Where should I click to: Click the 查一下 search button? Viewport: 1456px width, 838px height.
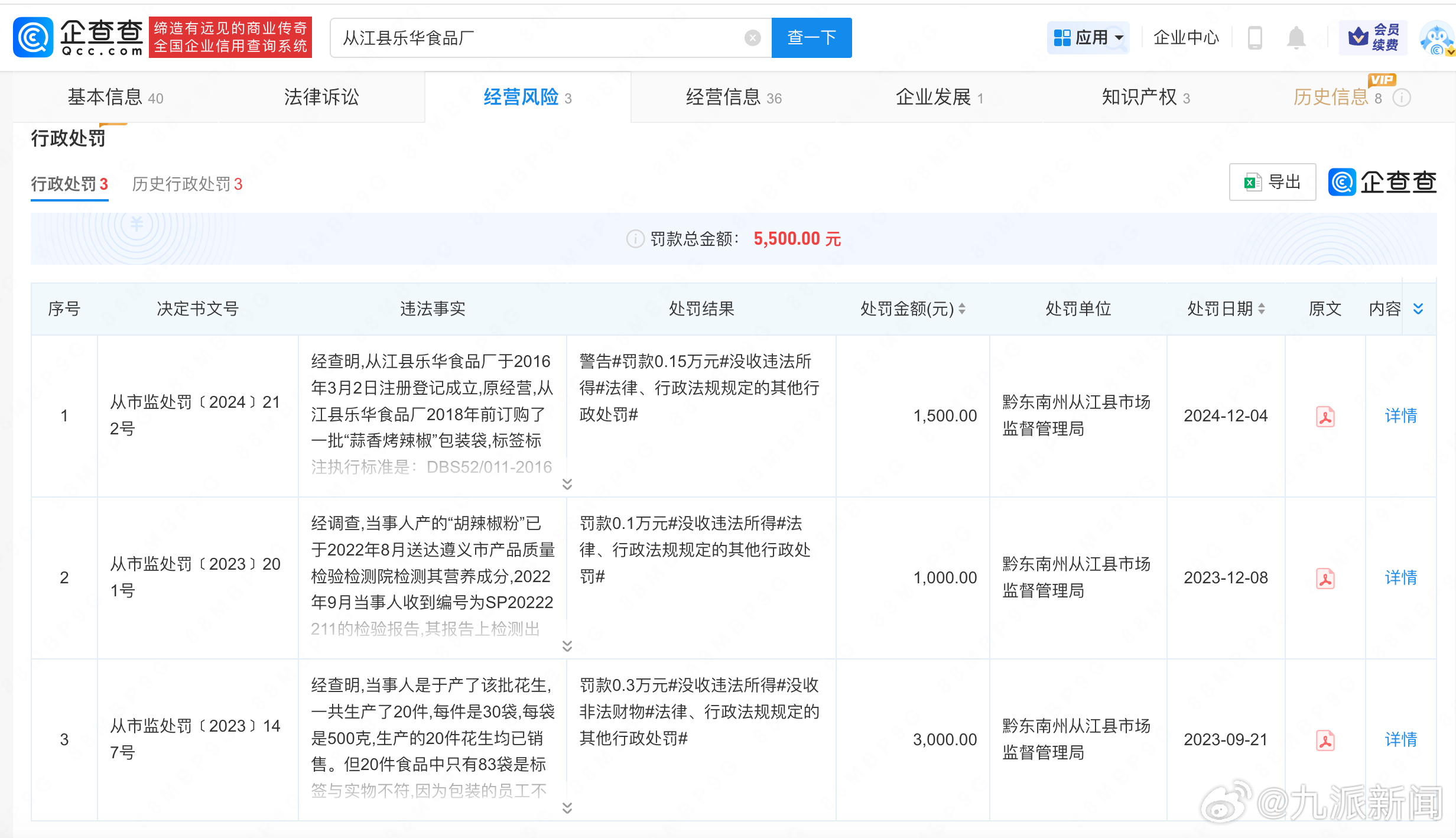pos(811,38)
